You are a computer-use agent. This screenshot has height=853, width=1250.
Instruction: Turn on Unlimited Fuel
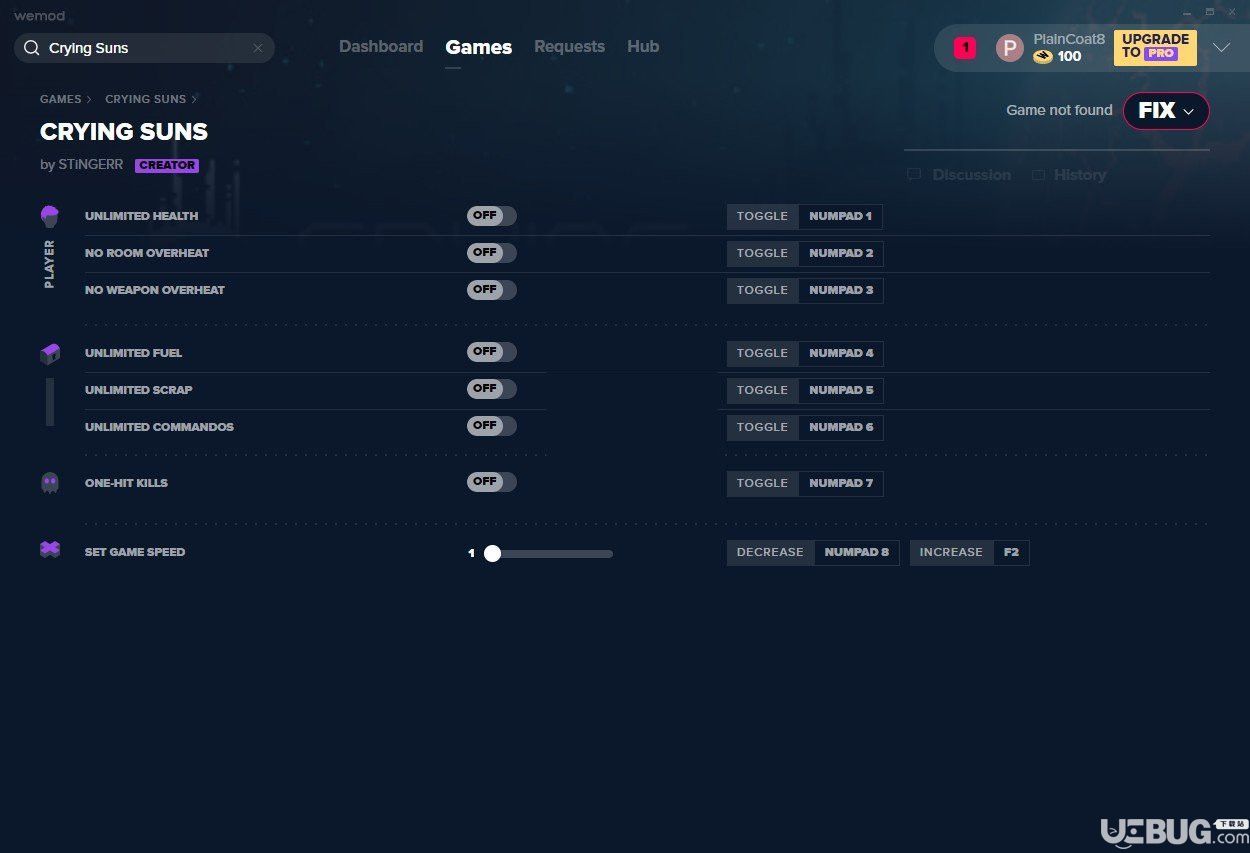point(492,352)
